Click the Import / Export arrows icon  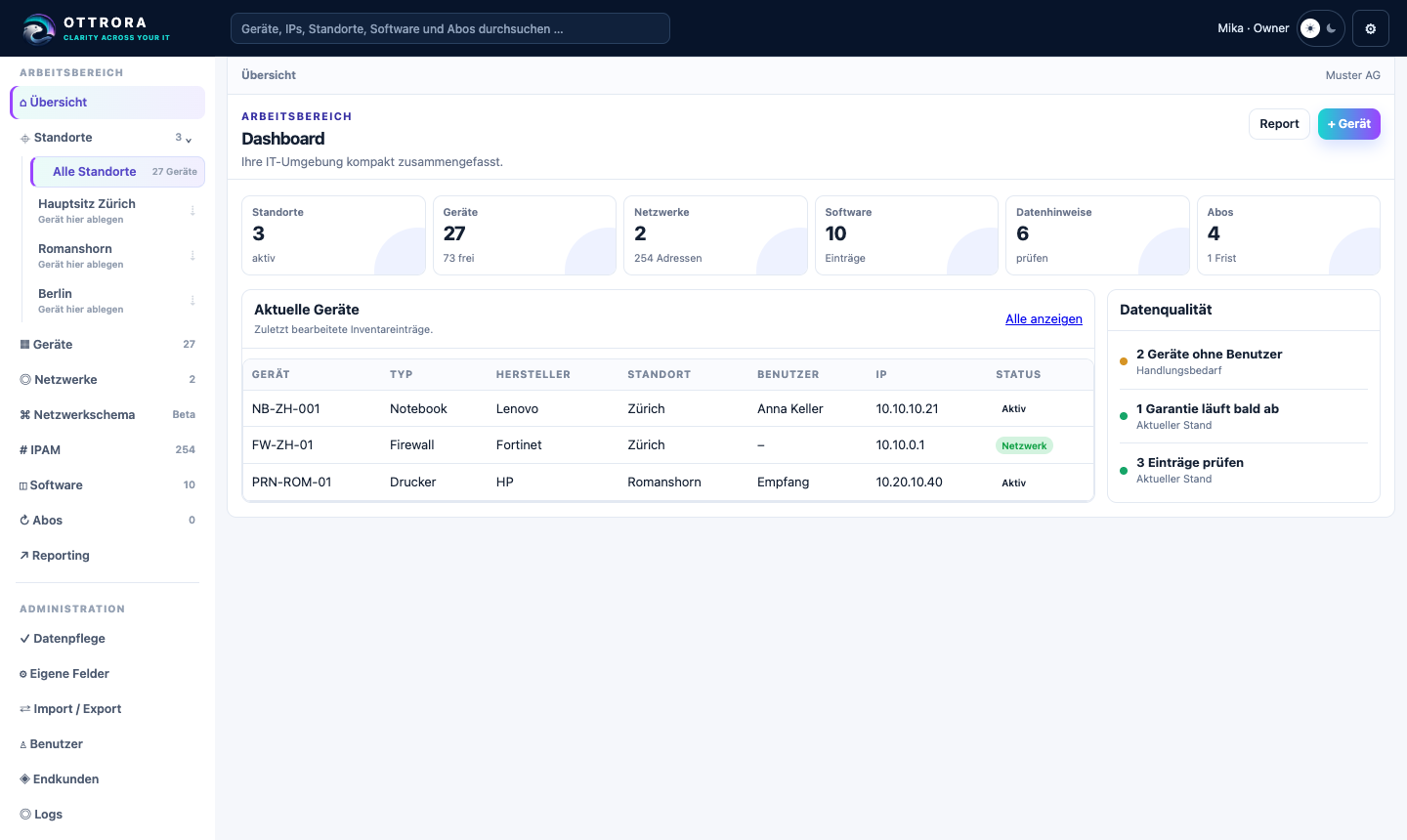click(x=25, y=709)
